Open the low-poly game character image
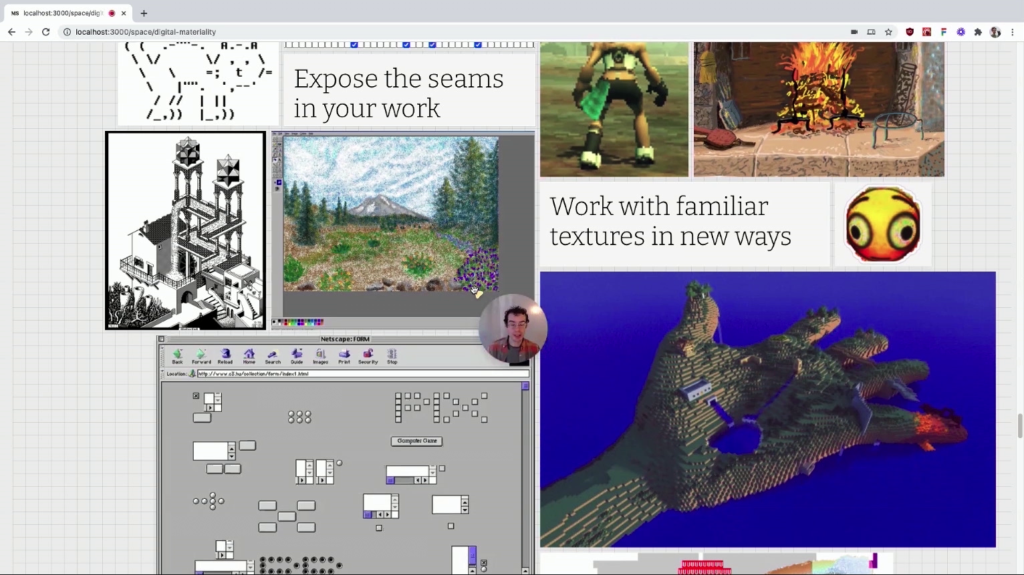 [x=614, y=109]
